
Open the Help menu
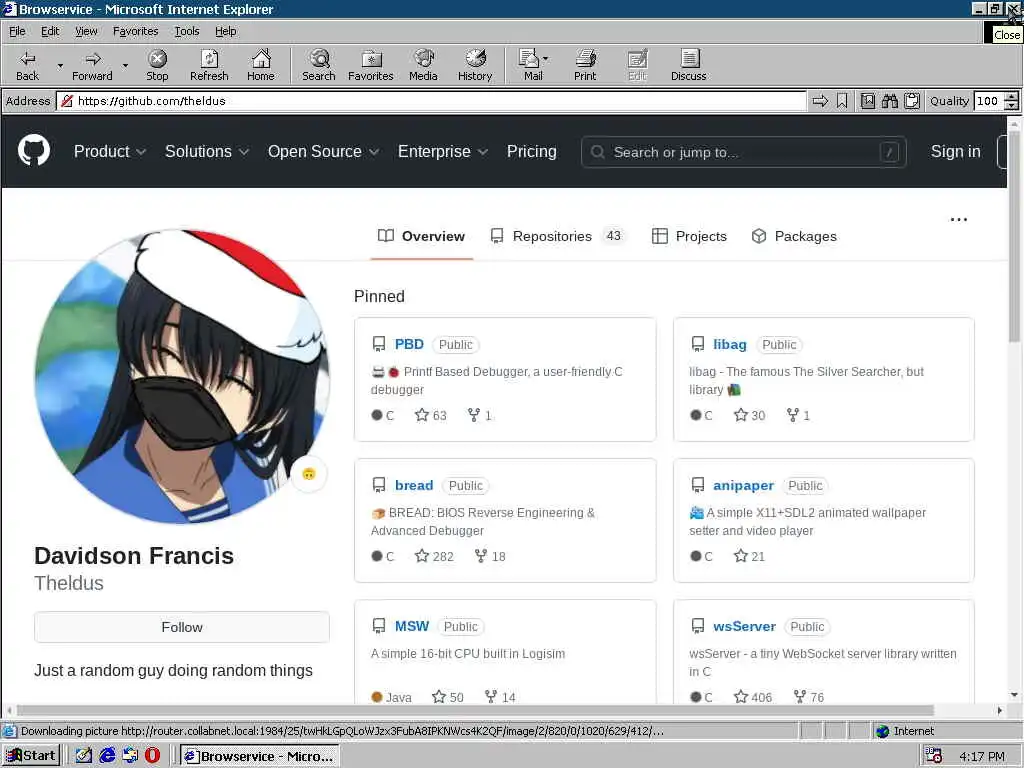pos(225,31)
